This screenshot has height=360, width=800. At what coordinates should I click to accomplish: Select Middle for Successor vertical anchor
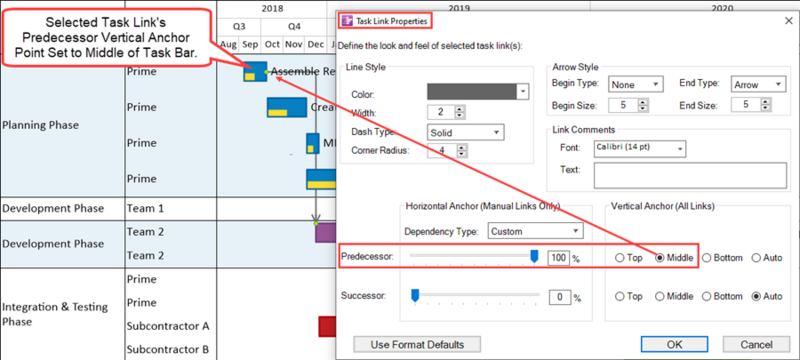(x=659, y=296)
